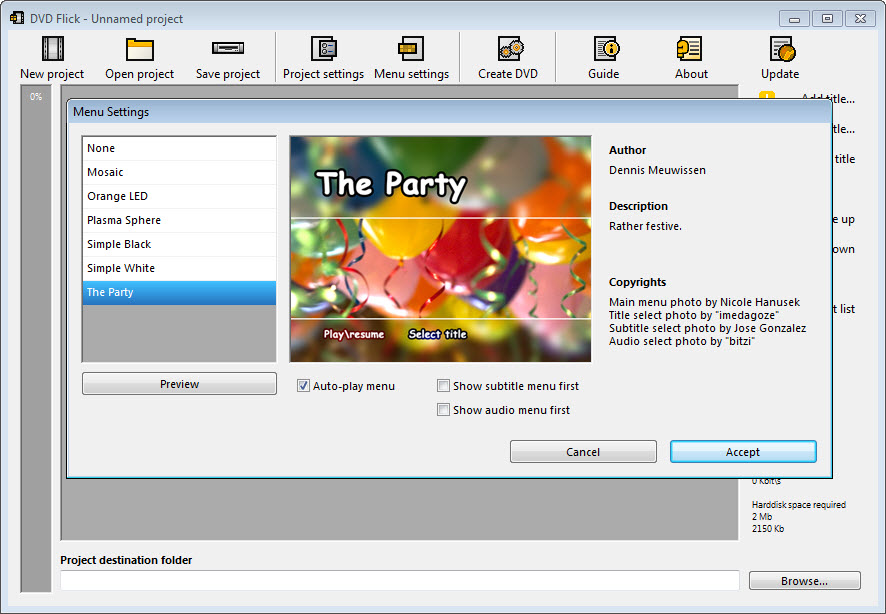Image resolution: width=886 pixels, height=614 pixels.
Task: Check Show subtitle menu first
Action: pos(443,385)
